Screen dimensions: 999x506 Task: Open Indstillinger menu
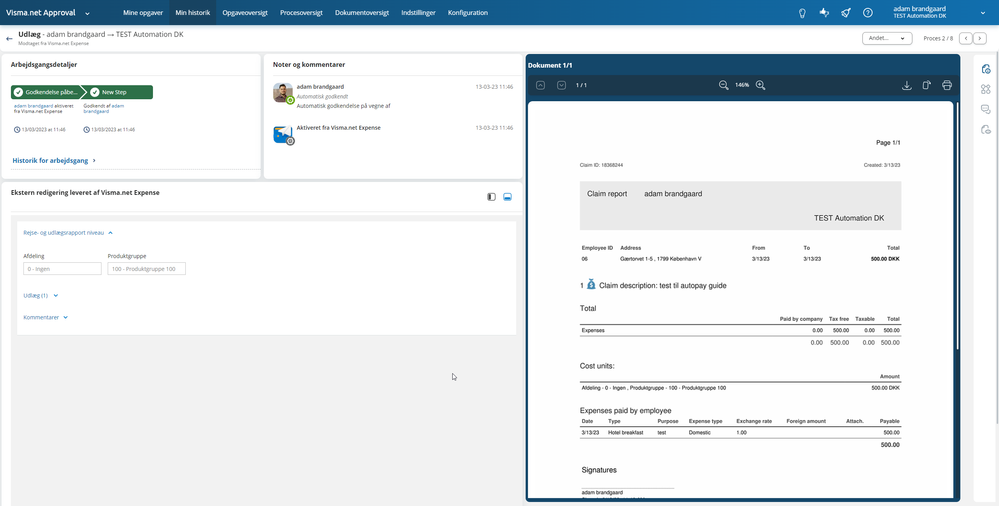pyautogui.click(x=419, y=13)
